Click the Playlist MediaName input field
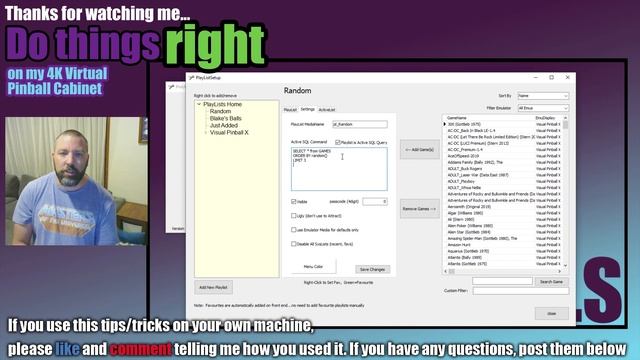 [360, 124]
